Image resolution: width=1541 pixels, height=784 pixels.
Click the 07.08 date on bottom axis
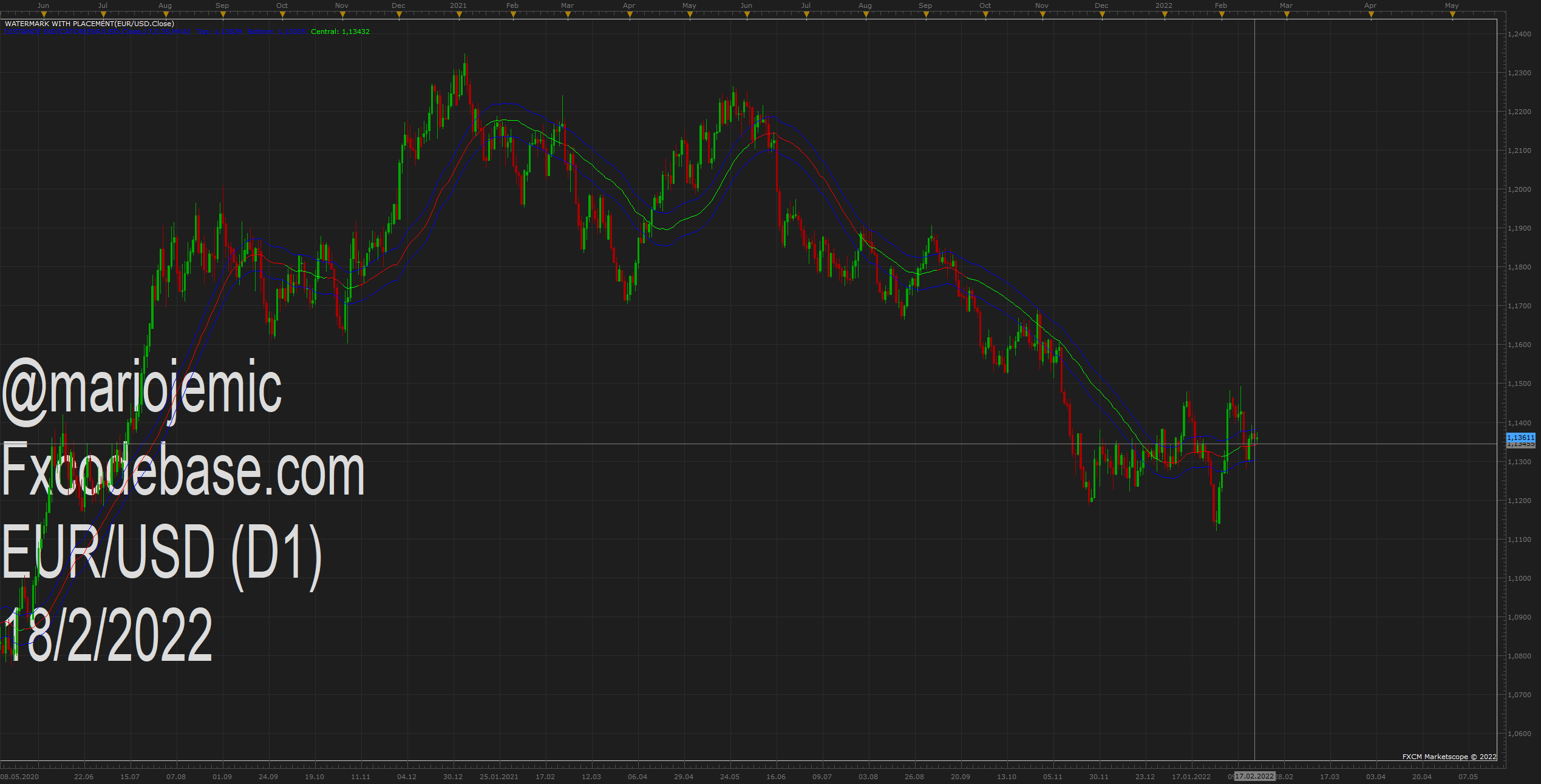point(176,777)
